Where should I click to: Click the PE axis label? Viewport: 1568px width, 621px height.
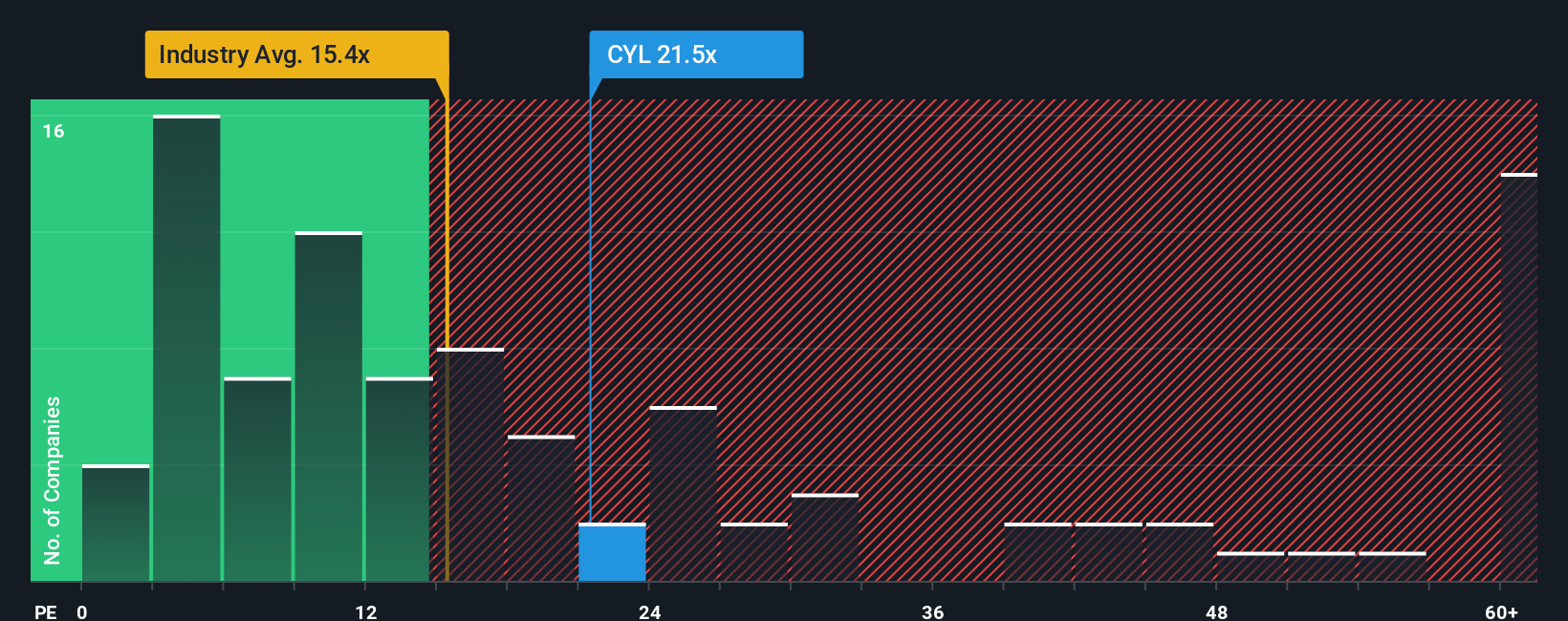coord(45,611)
